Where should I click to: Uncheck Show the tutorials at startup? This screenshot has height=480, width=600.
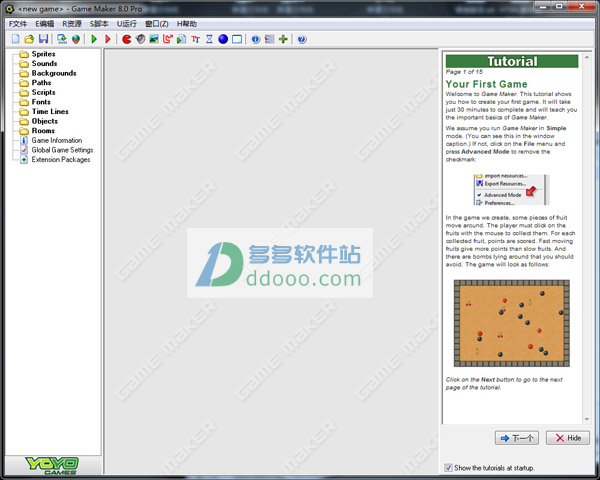tap(448, 467)
